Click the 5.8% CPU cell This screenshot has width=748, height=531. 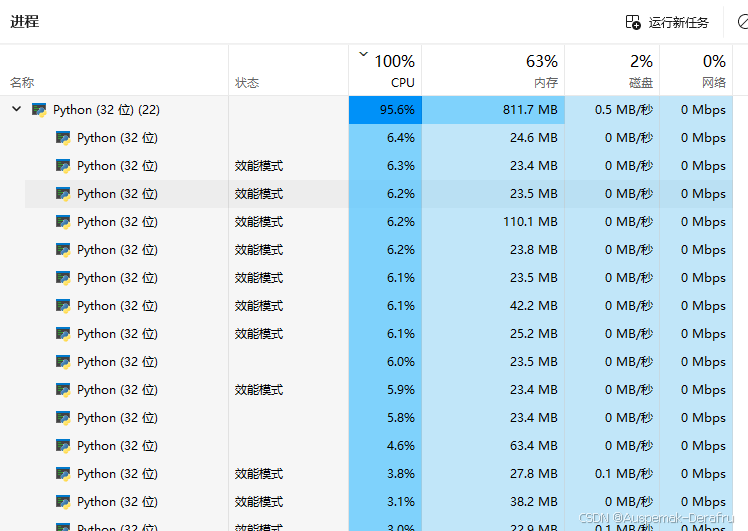pyautogui.click(x=385, y=418)
